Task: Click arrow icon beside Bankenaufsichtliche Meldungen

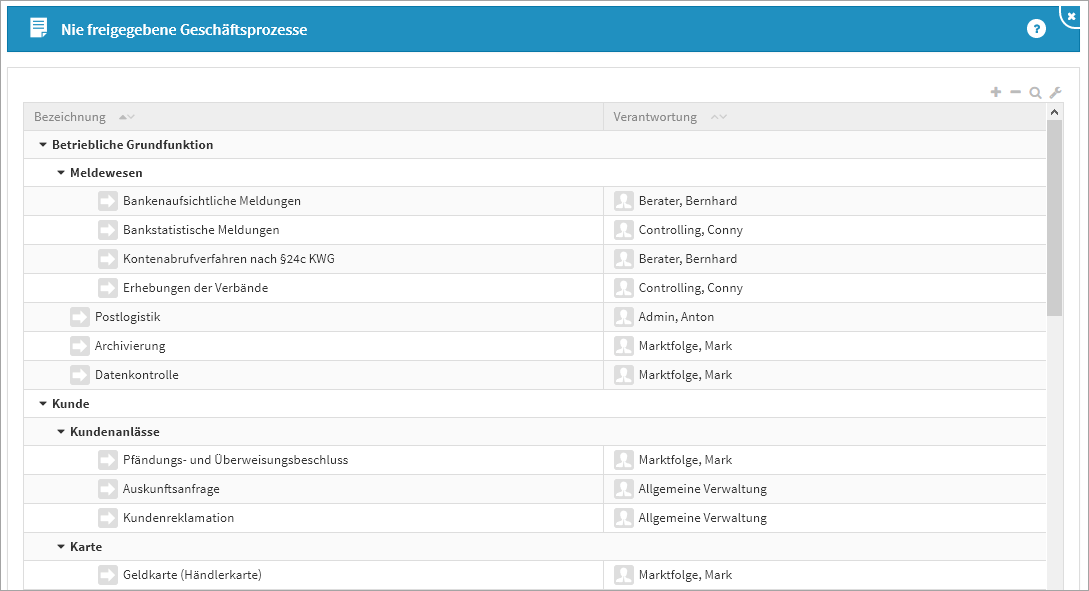Action: click(108, 201)
